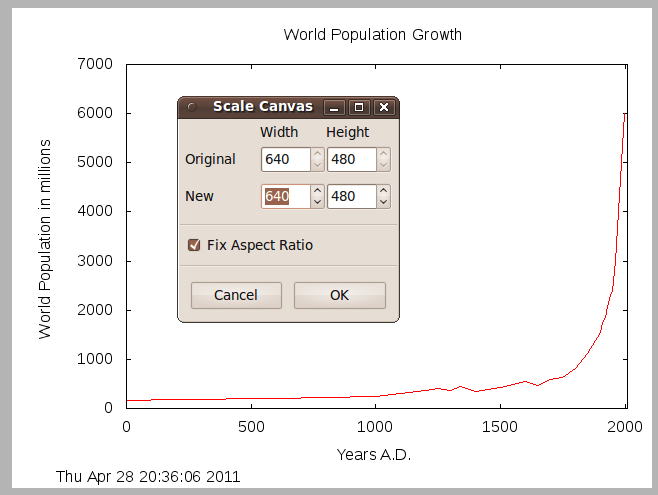Image resolution: width=658 pixels, height=495 pixels.
Task: Toggle the Fix Aspect Ratio checkbox
Action: [x=195, y=245]
